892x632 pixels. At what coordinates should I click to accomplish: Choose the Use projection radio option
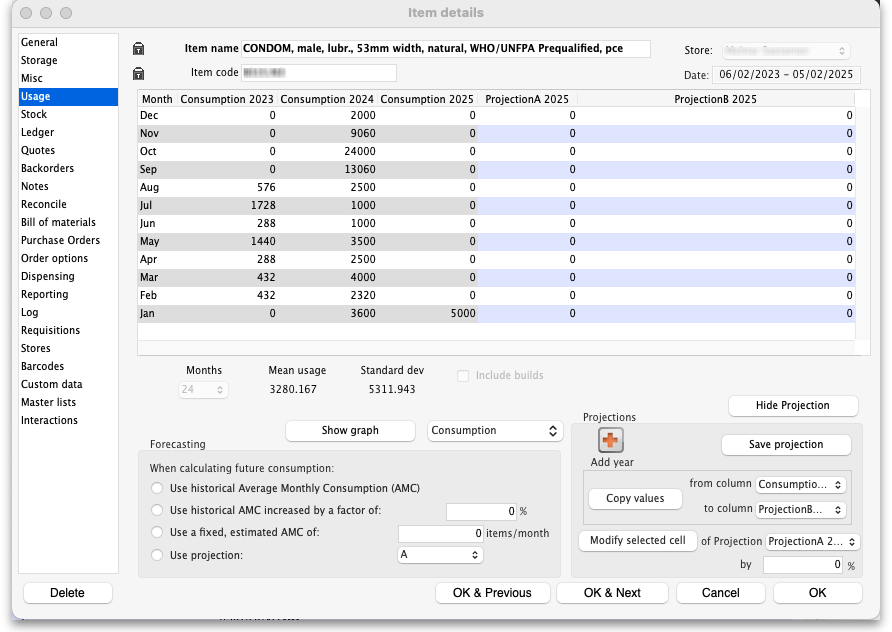(x=156, y=555)
